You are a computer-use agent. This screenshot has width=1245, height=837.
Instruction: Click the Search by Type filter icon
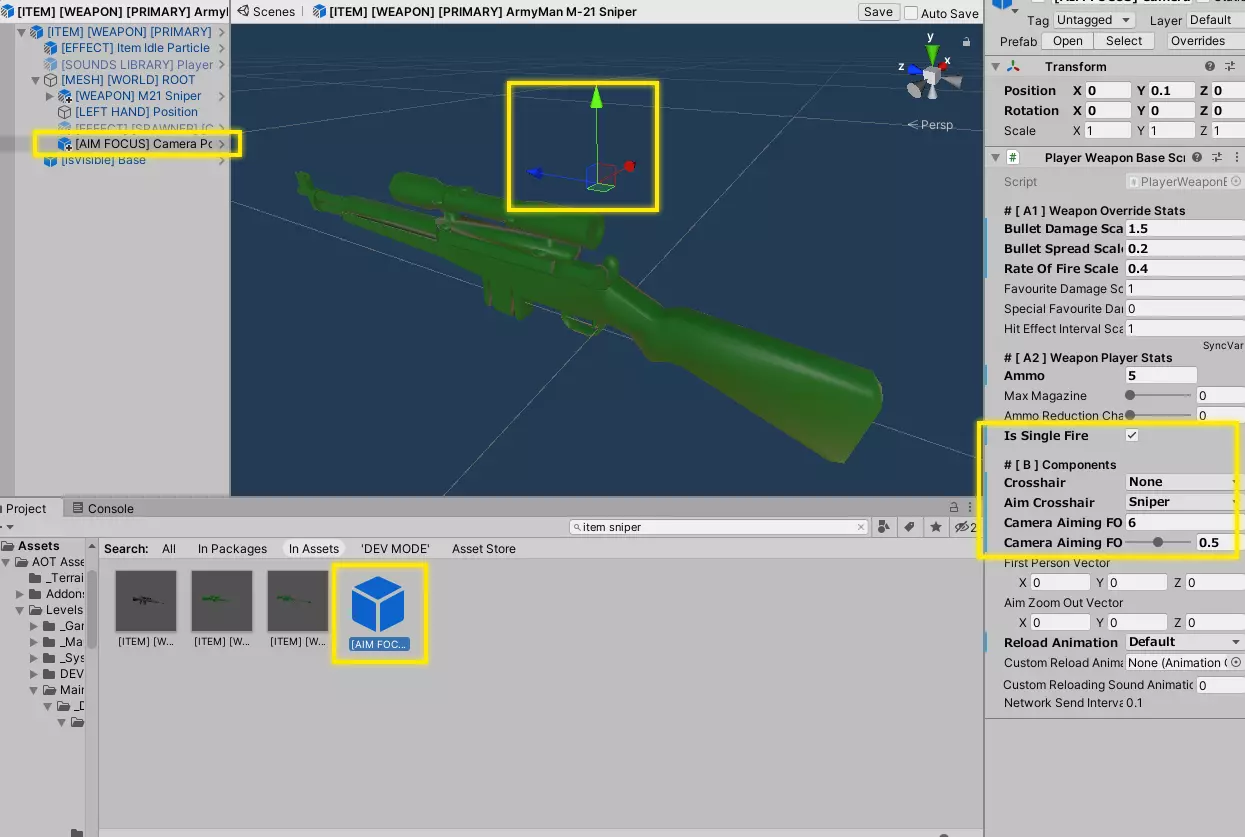coord(883,527)
